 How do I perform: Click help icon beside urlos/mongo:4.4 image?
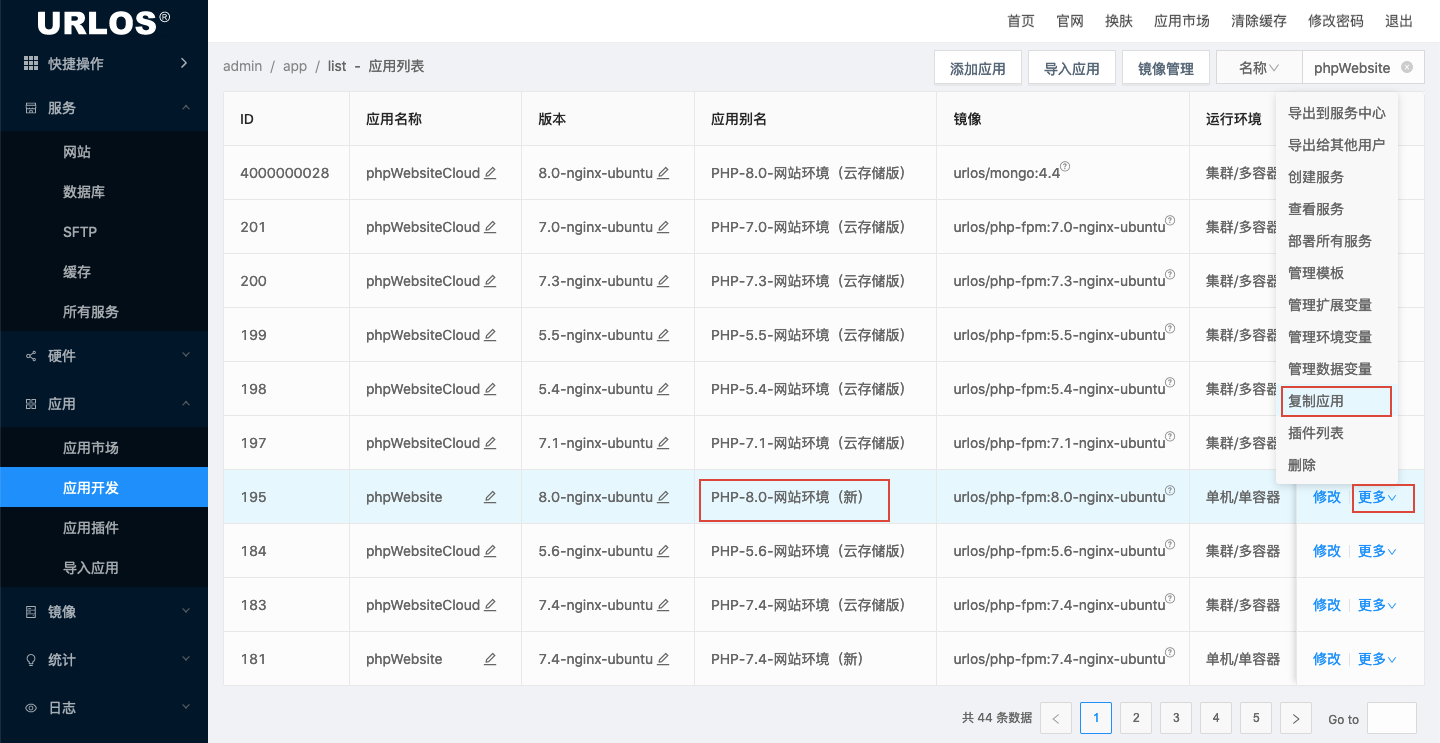click(x=1065, y=167)
